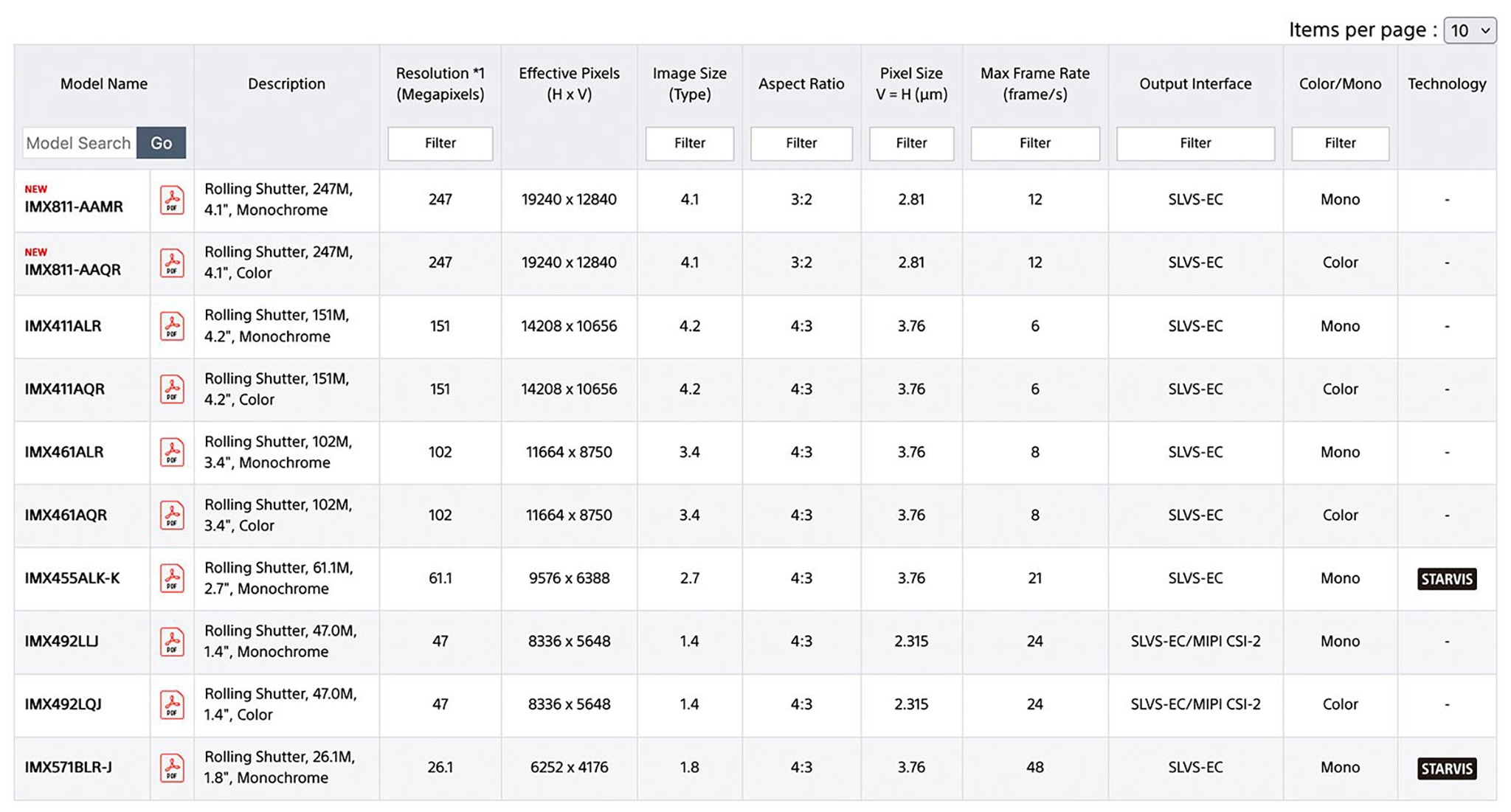Click 'Mono' in IMX411ALR row
The height and width of the screenshot is (812, 1511).
pos(1340,326)
